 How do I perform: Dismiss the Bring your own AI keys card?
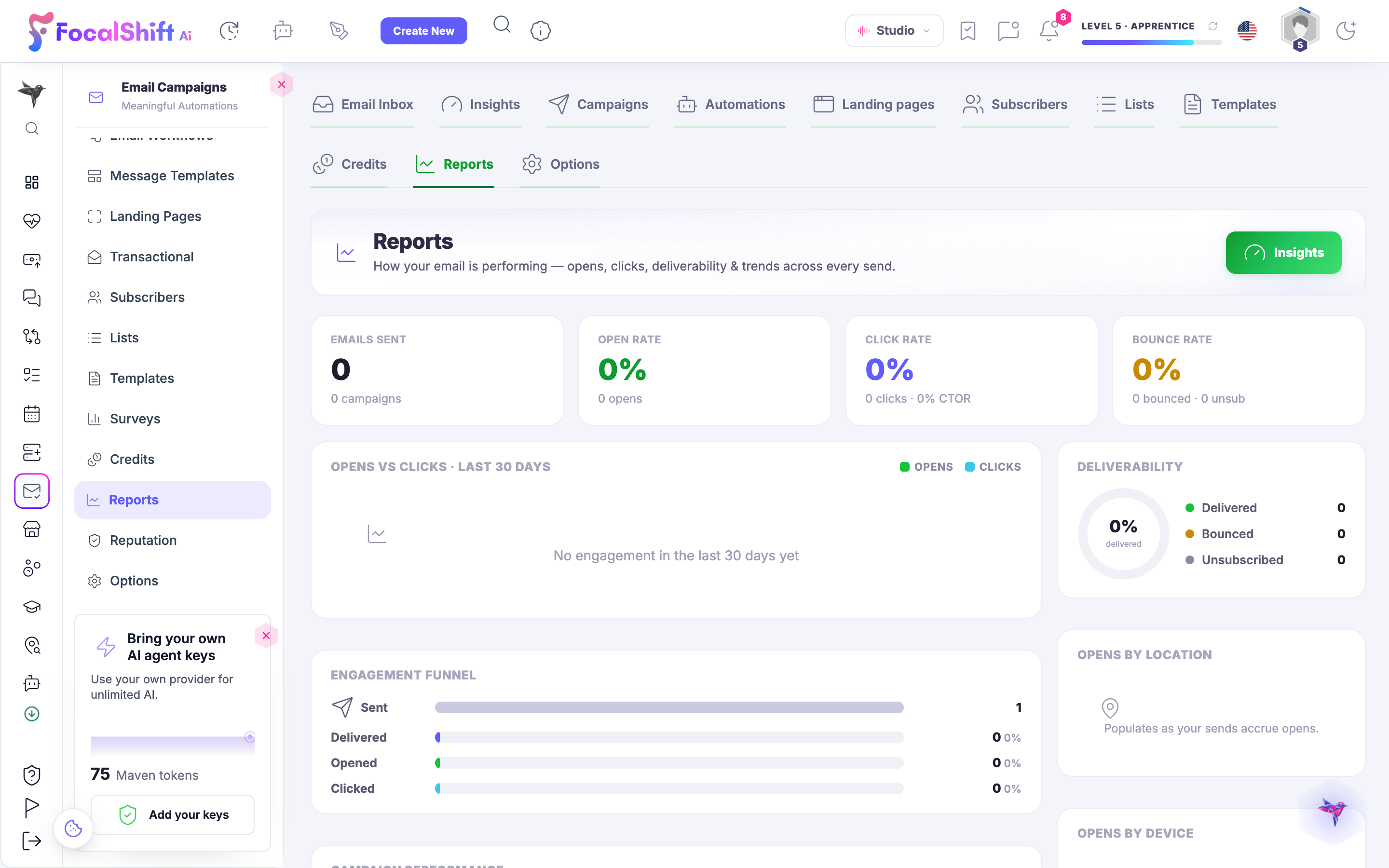click(x=266, y=636)
